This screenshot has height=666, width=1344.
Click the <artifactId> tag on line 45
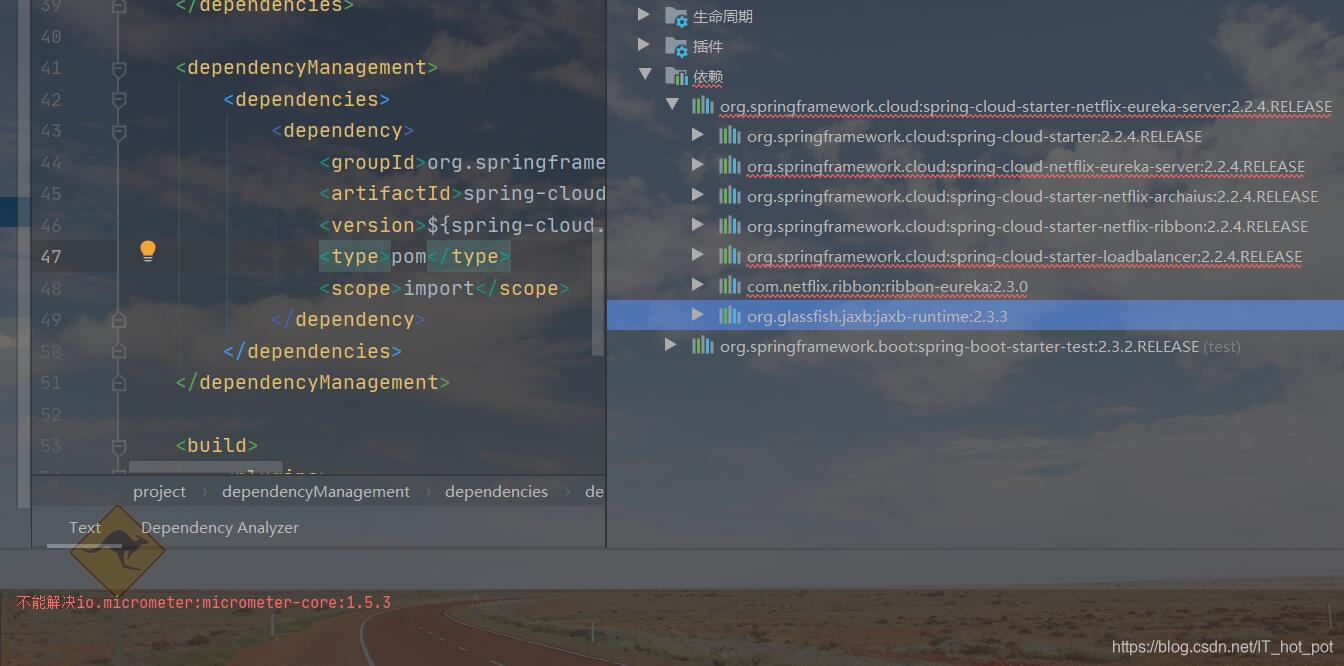[391, 194]
